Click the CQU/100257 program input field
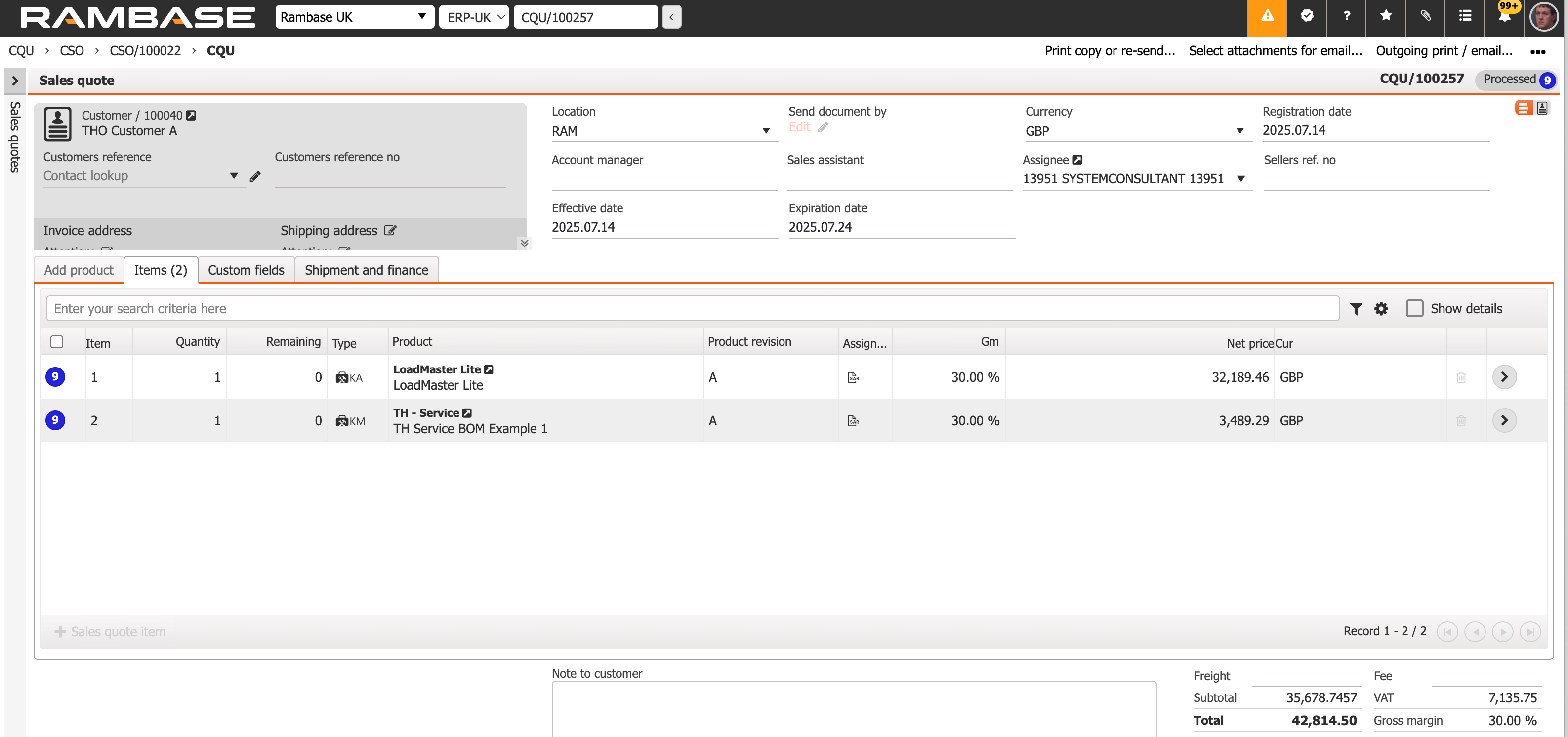This screenshot has height=737, width=1568. pos(585,17)
